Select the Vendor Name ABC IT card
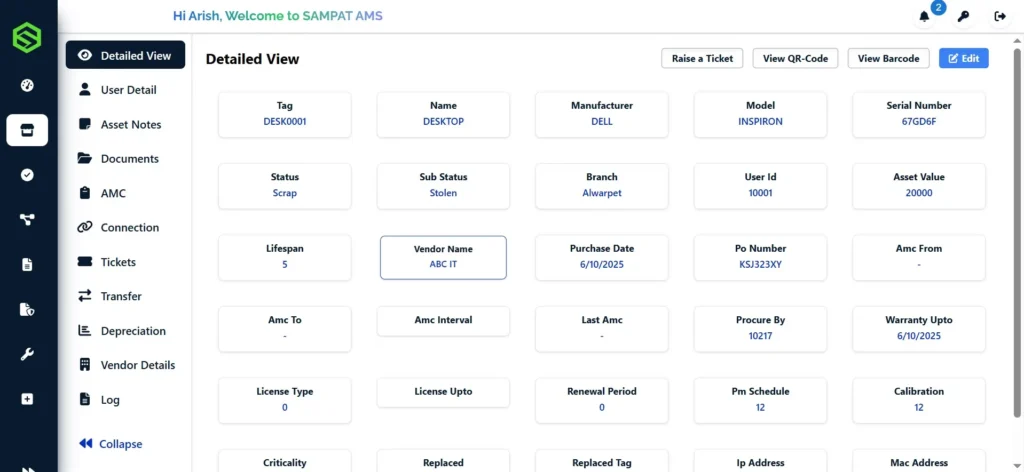Screen dimensions: 1024x472 coord(443,258)
